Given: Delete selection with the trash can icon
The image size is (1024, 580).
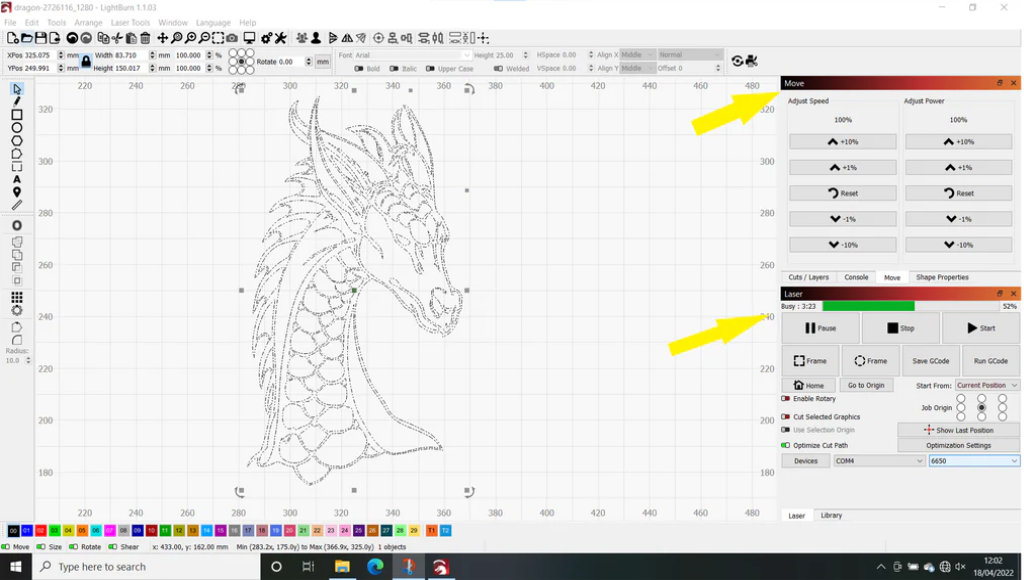Looking at the screenshot, I should 146,39.
